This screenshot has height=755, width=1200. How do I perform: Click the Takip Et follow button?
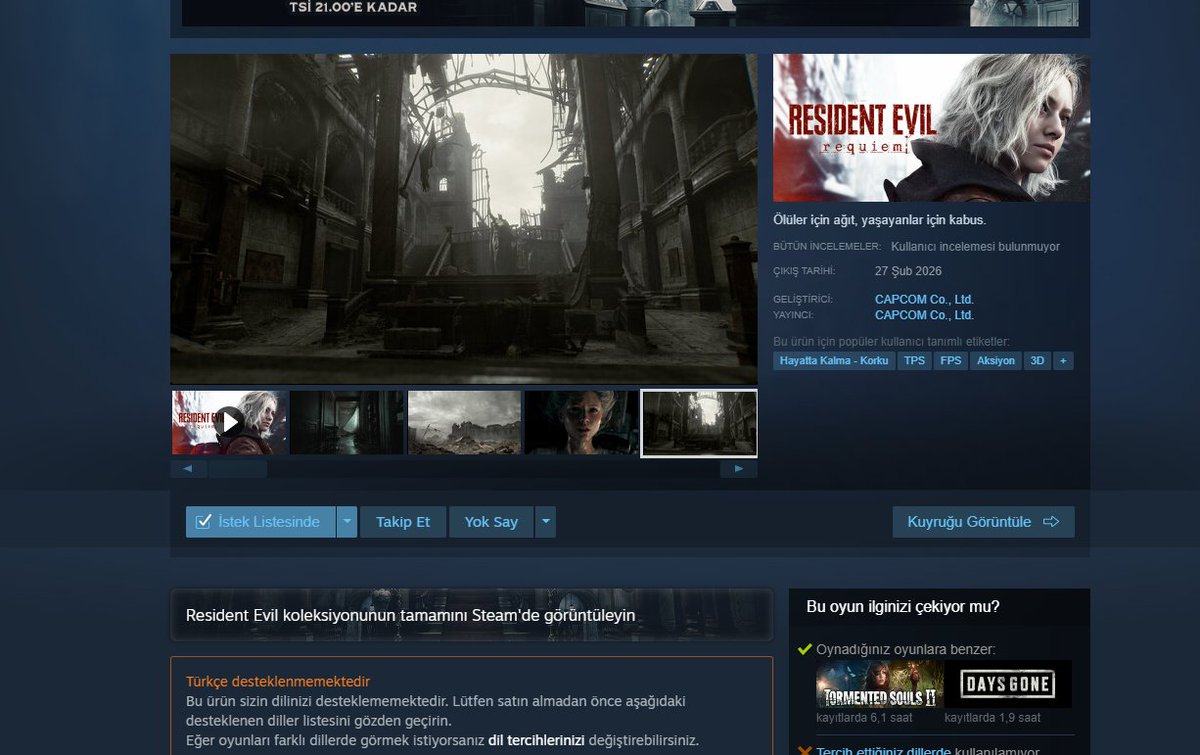point(403,522)
